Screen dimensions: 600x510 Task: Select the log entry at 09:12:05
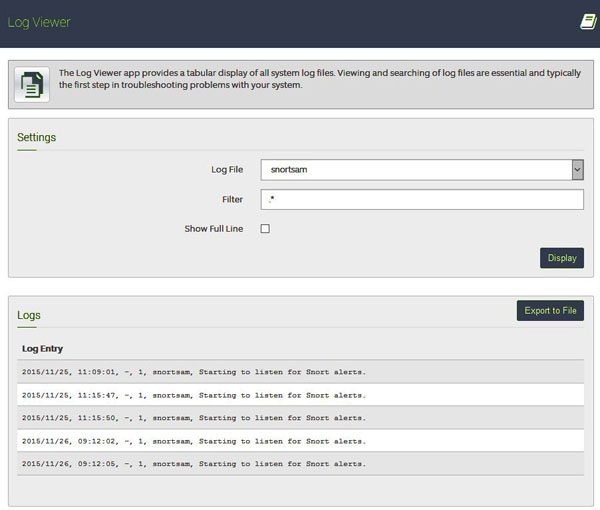(x=300, y=464)
